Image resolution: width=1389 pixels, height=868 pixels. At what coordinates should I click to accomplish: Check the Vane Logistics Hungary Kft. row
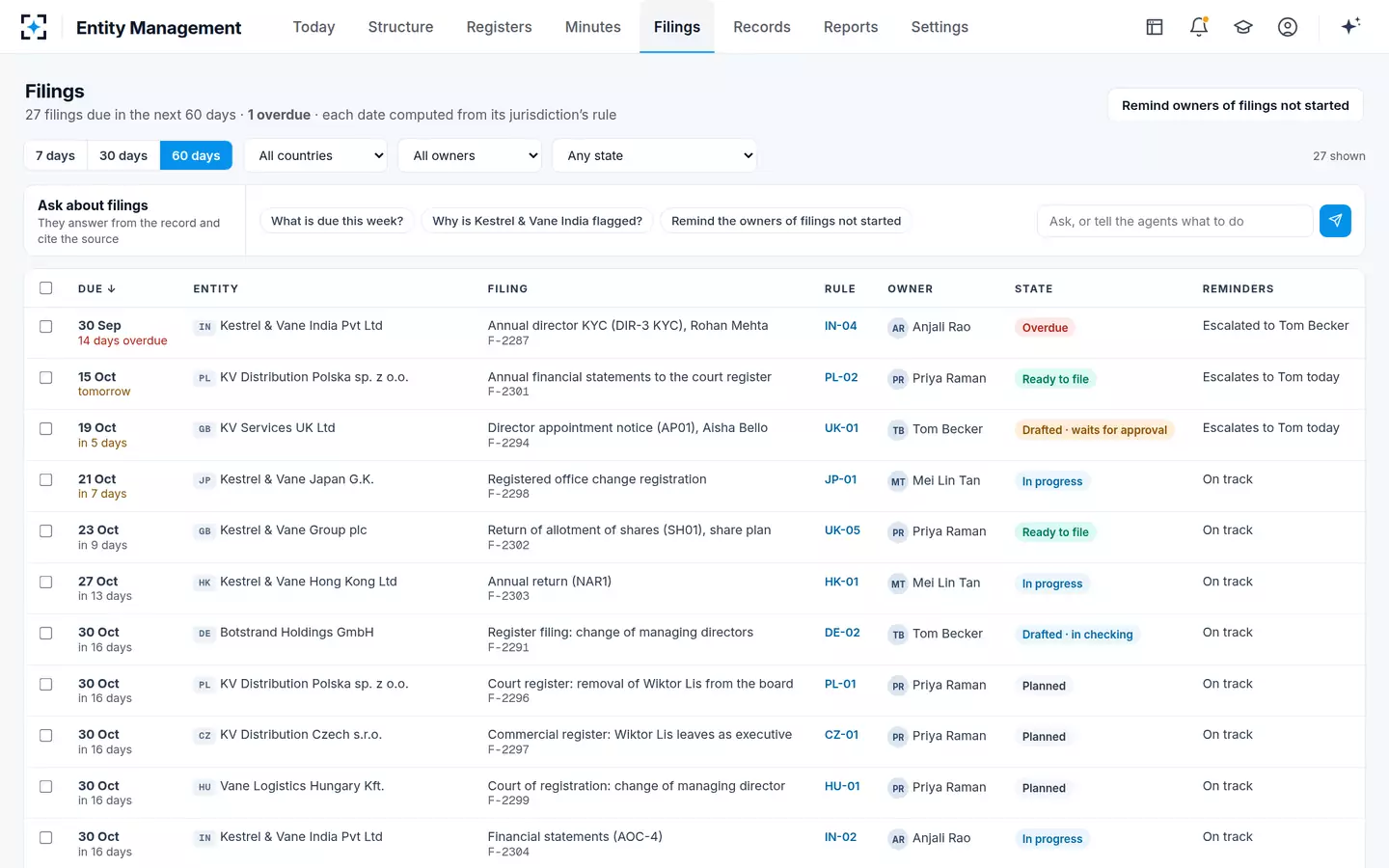[x=45, y=786]
